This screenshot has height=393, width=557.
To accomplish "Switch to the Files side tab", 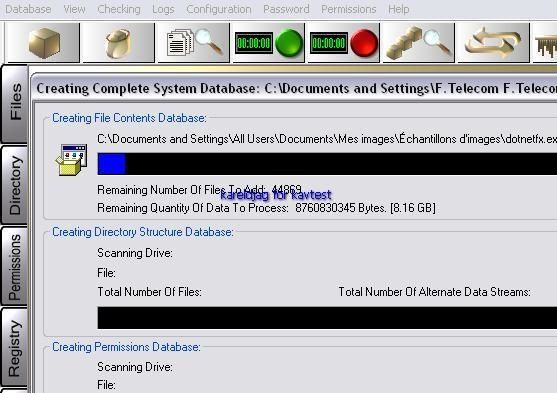I will (15, 103).
